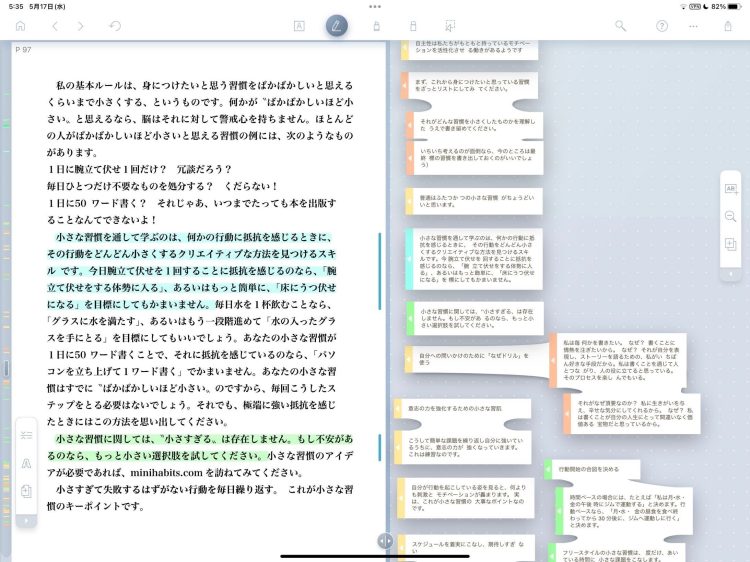Viewport: 750px width, 562px height.
Task: Open the text style A icon in document toolbar
Action: click(26, 463)
